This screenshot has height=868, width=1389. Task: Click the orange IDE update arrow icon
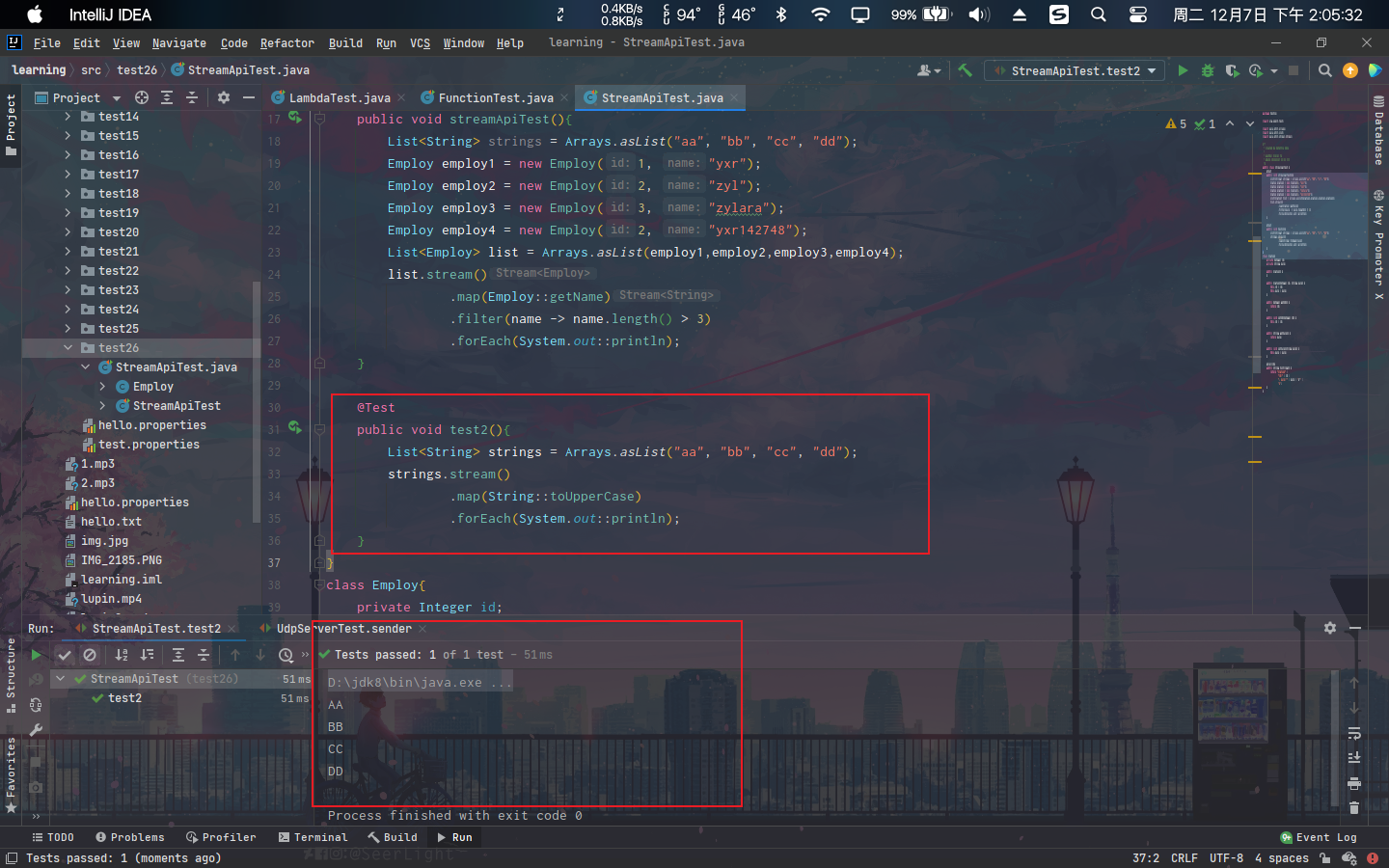click(1350, 70)
